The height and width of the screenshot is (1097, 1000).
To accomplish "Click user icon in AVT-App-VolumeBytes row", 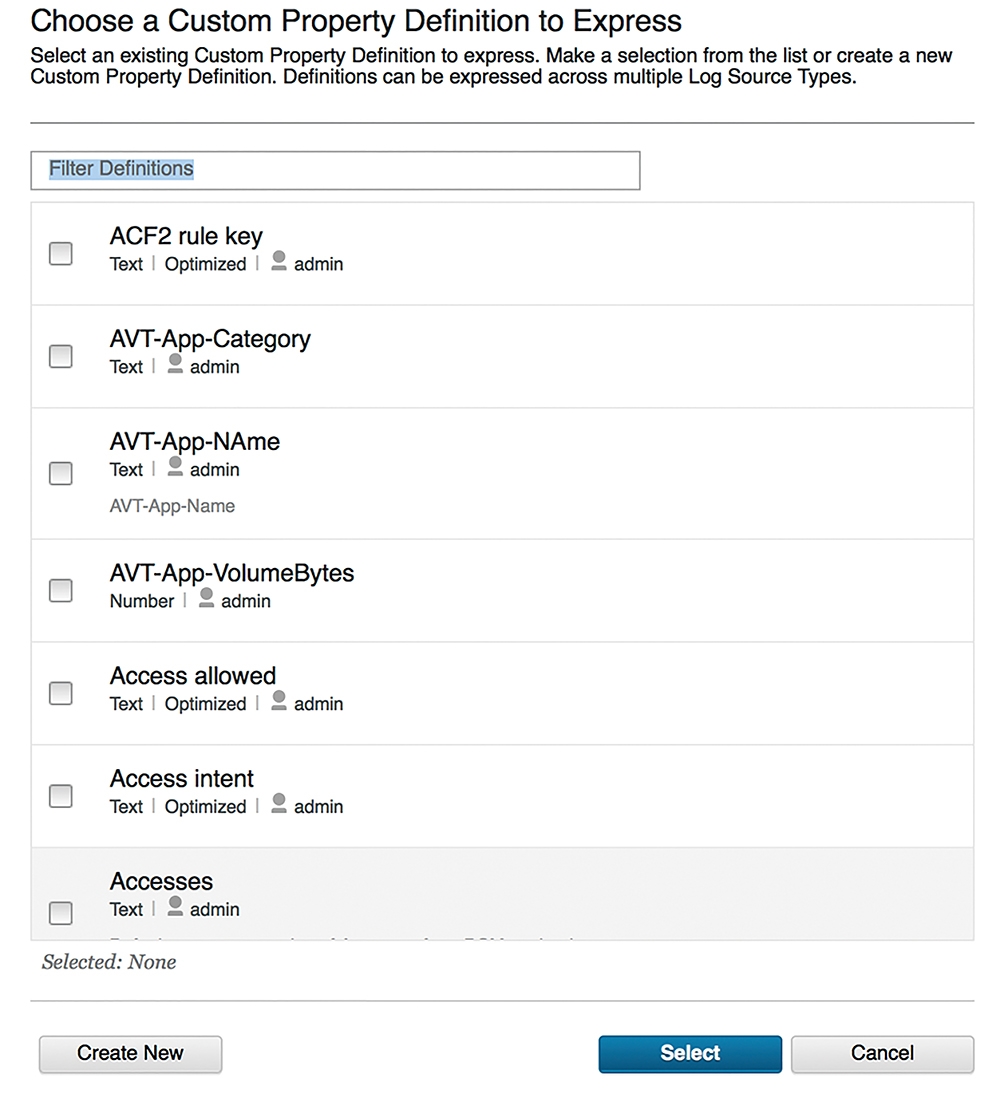I will (206, 598).
